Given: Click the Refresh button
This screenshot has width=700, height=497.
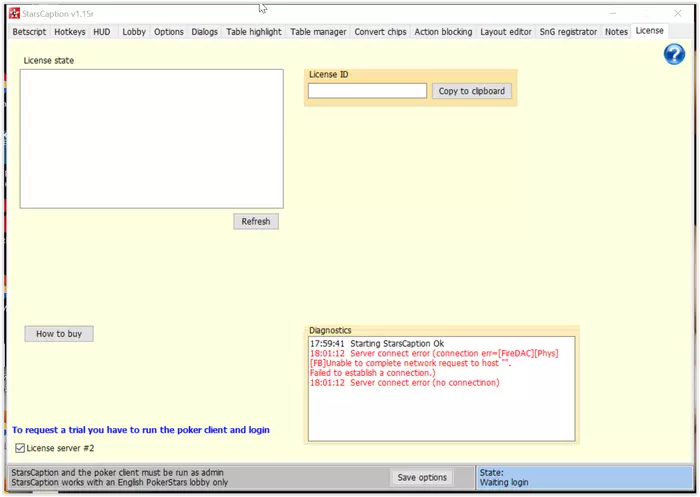Looking at the screenshot, I should (256, 221).
